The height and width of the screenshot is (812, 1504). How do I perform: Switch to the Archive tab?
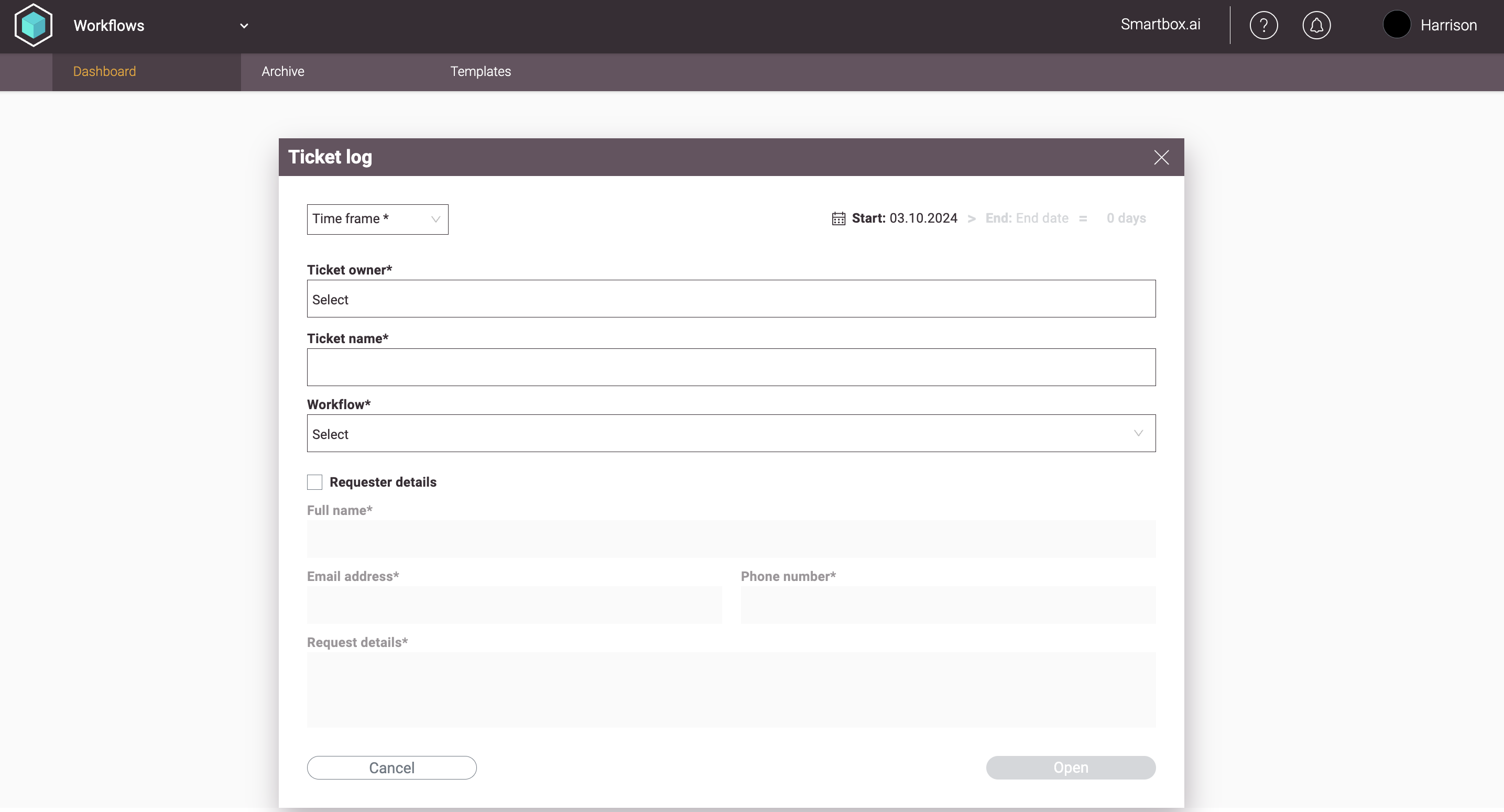[282, 71]
